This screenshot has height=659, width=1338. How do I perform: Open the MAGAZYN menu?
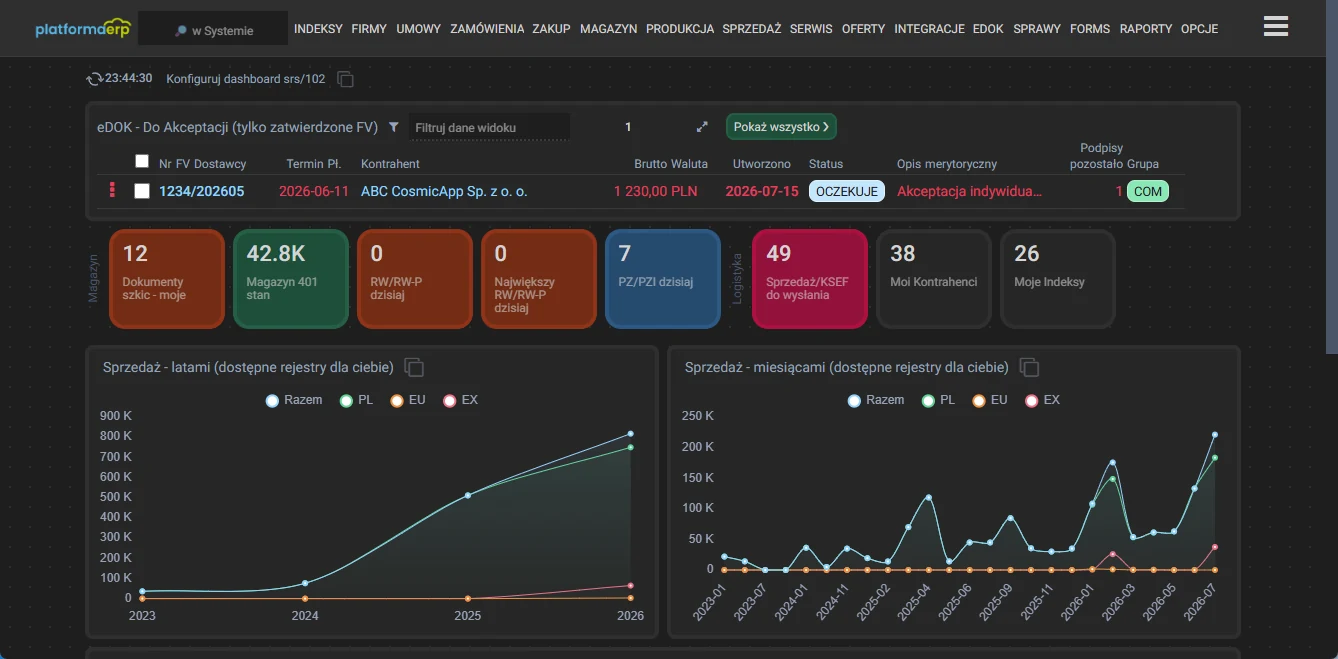pos(608,29)
